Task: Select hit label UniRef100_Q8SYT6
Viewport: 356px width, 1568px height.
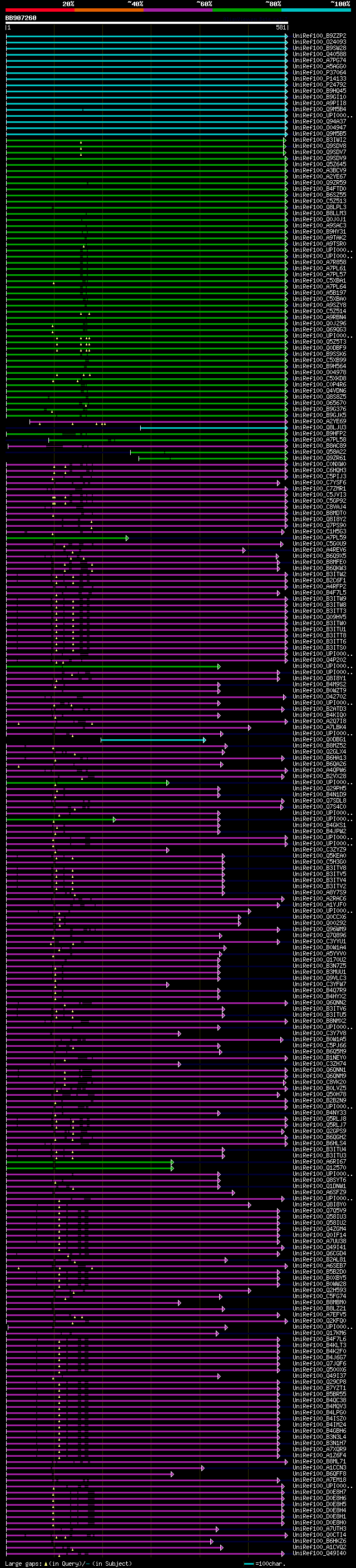Action: coord(319,1180)
